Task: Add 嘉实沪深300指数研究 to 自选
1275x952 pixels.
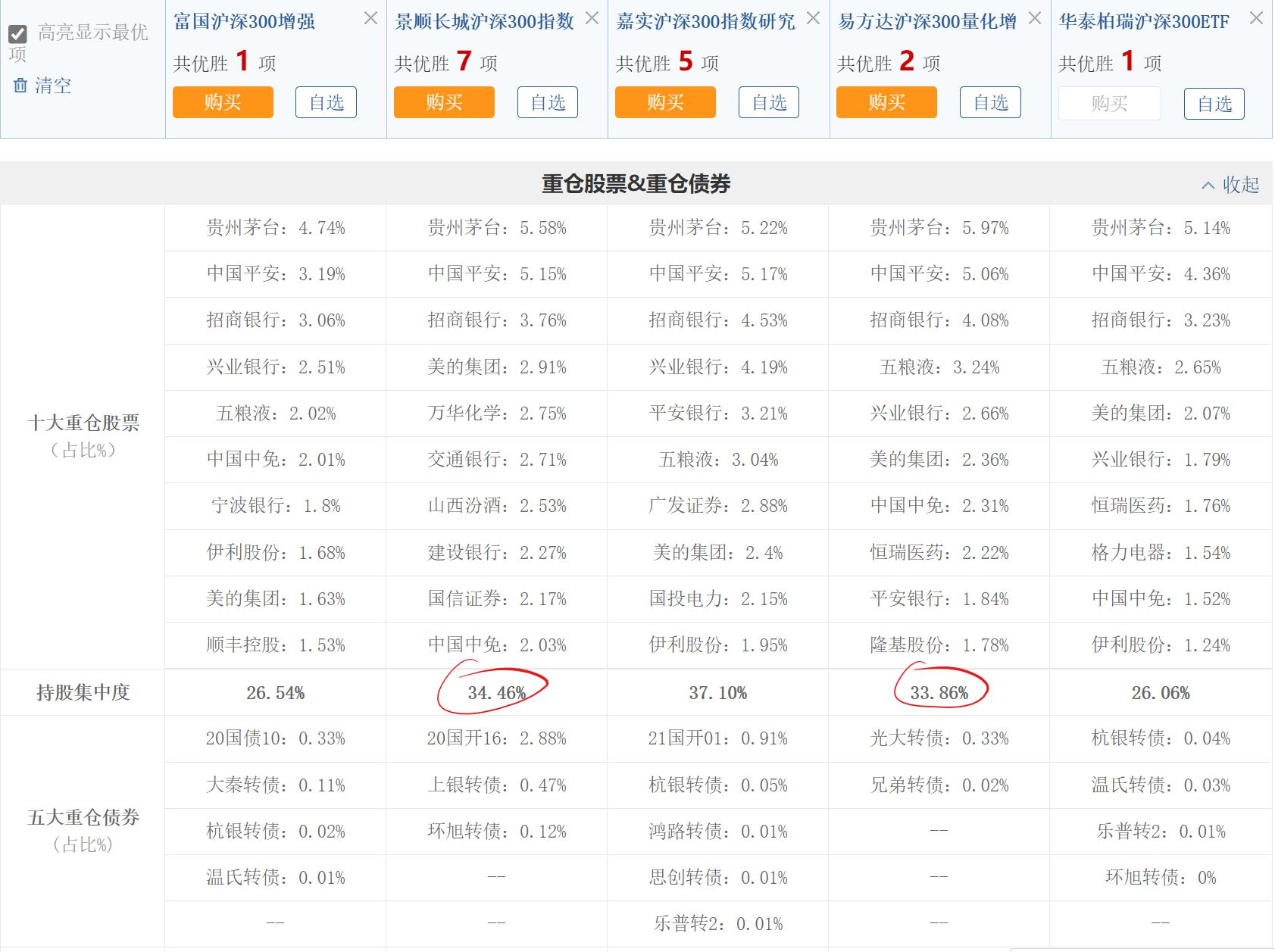Action: [769, 102]
